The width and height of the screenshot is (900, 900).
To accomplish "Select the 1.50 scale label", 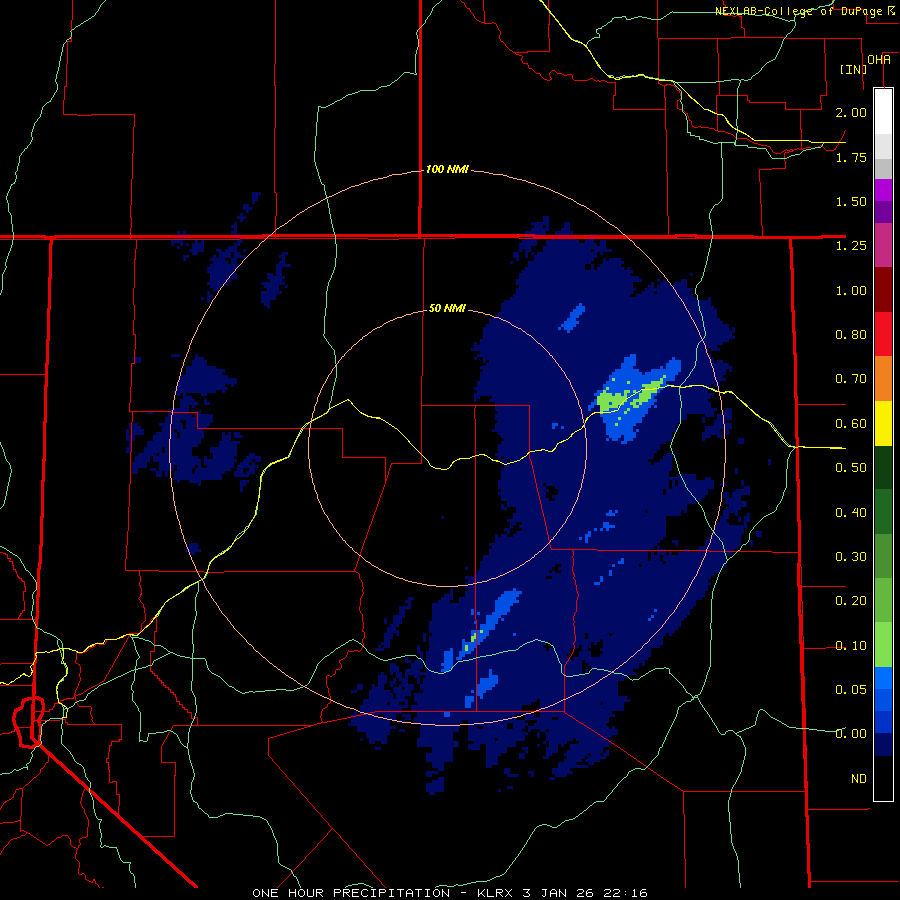I will pos(851,201).
